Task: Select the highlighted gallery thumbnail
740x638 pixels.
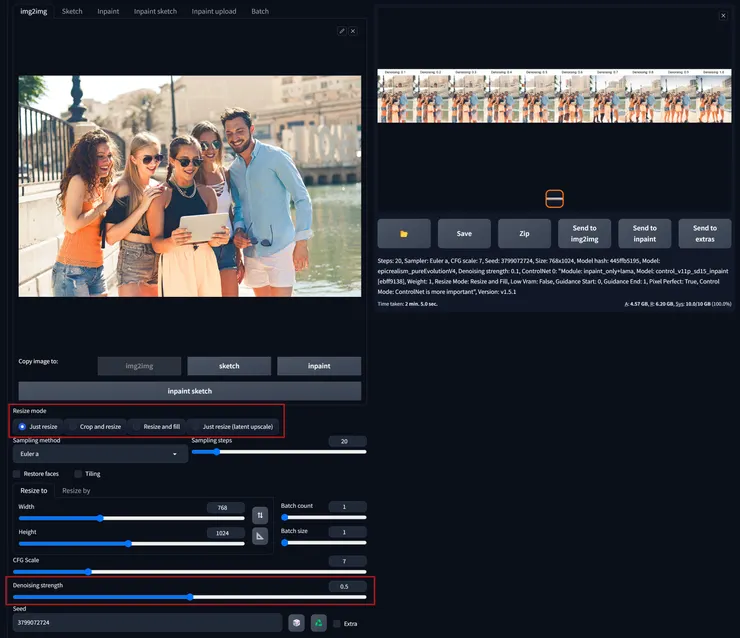Action: click(x=555, y=198)
